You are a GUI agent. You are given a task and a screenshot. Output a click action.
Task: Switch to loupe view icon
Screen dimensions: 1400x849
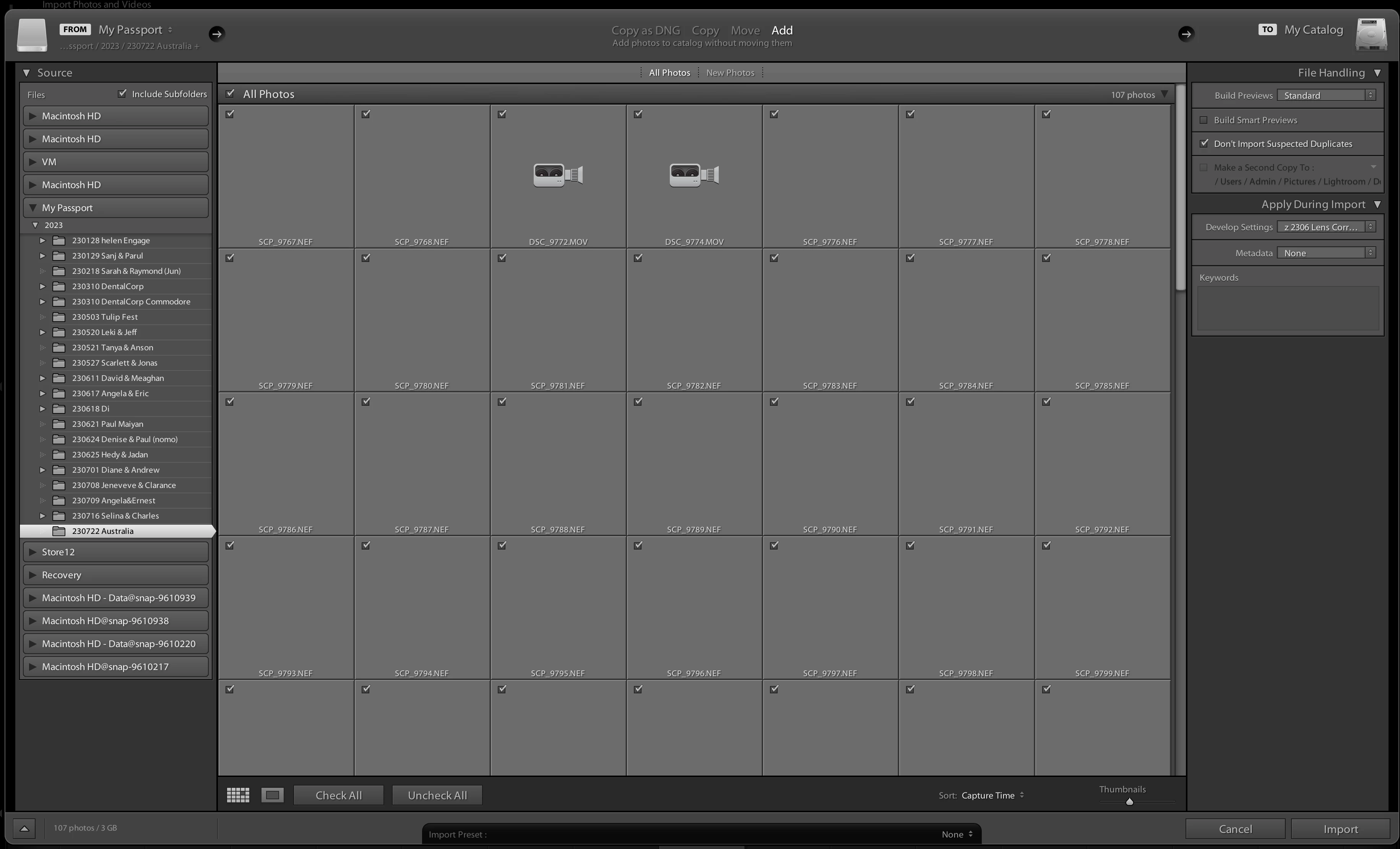click(x=272, y=794)
